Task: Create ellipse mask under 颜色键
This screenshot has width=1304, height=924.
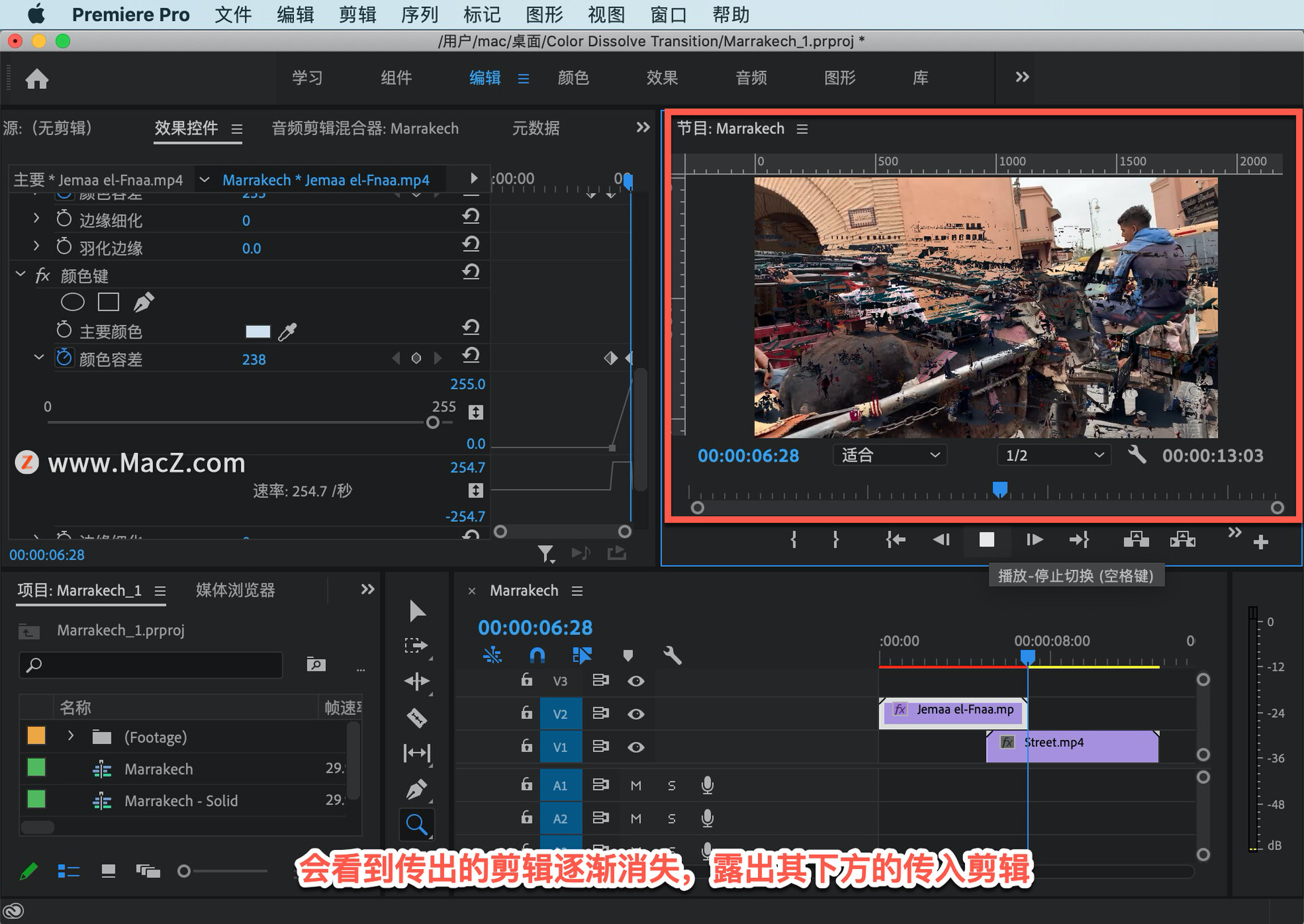Action: point(73,302)
